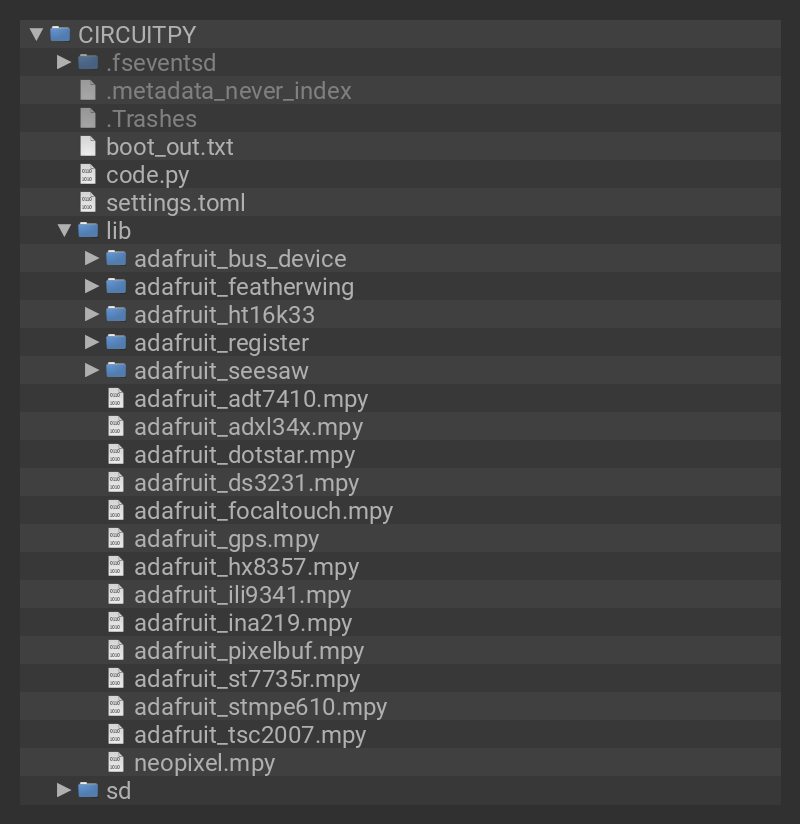Expand the adafruit_ht16k33 folder arrow
Viewport: 800px width, 824px height.
pyautogui.click(x=93, y=314)
